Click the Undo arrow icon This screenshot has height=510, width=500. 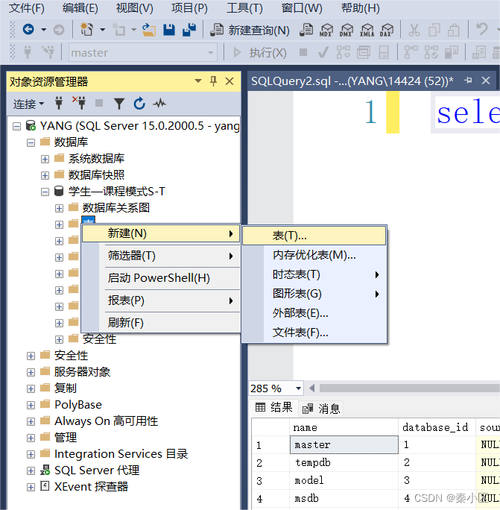(x=482, y=29)
